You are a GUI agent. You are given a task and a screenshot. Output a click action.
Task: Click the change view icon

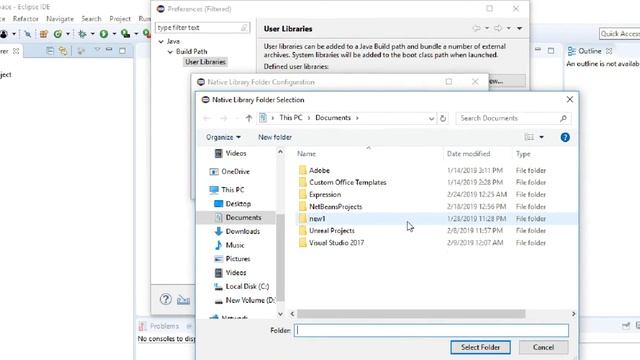529,137
